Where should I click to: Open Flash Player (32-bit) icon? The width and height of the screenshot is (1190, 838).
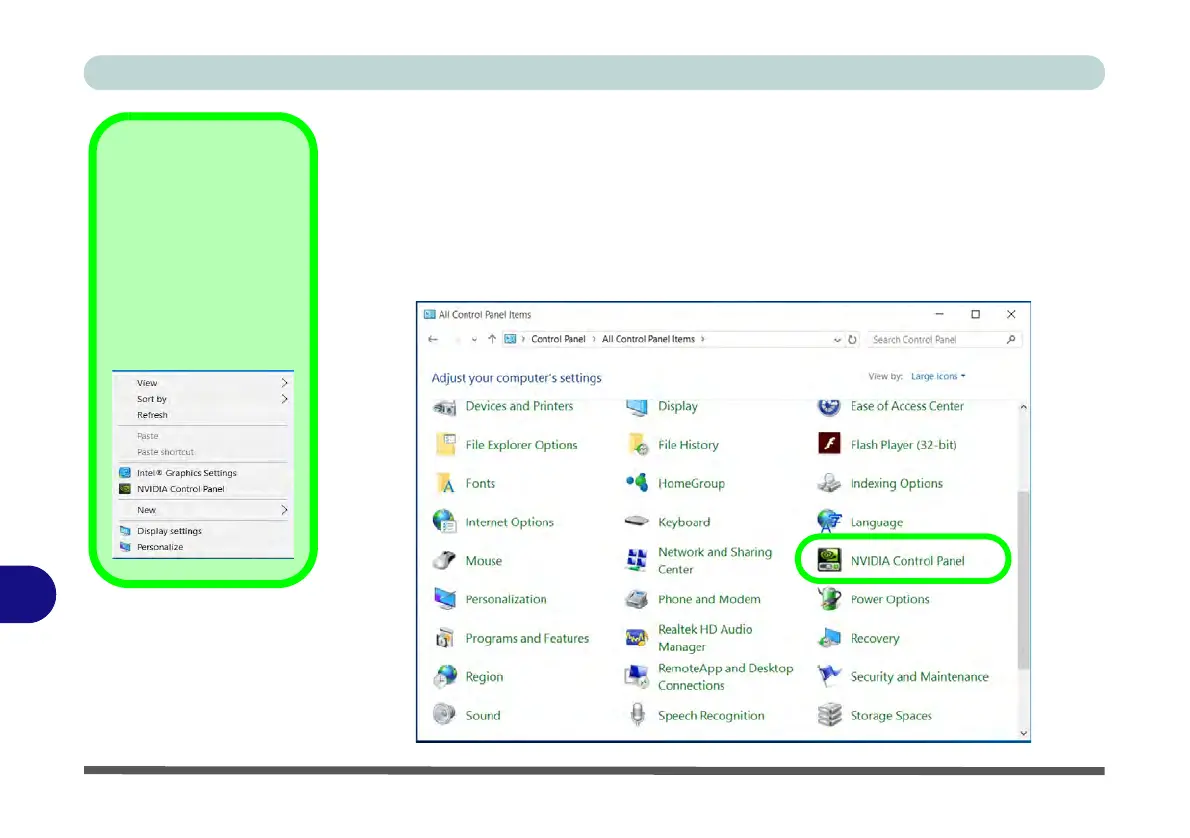coord(829,443)
